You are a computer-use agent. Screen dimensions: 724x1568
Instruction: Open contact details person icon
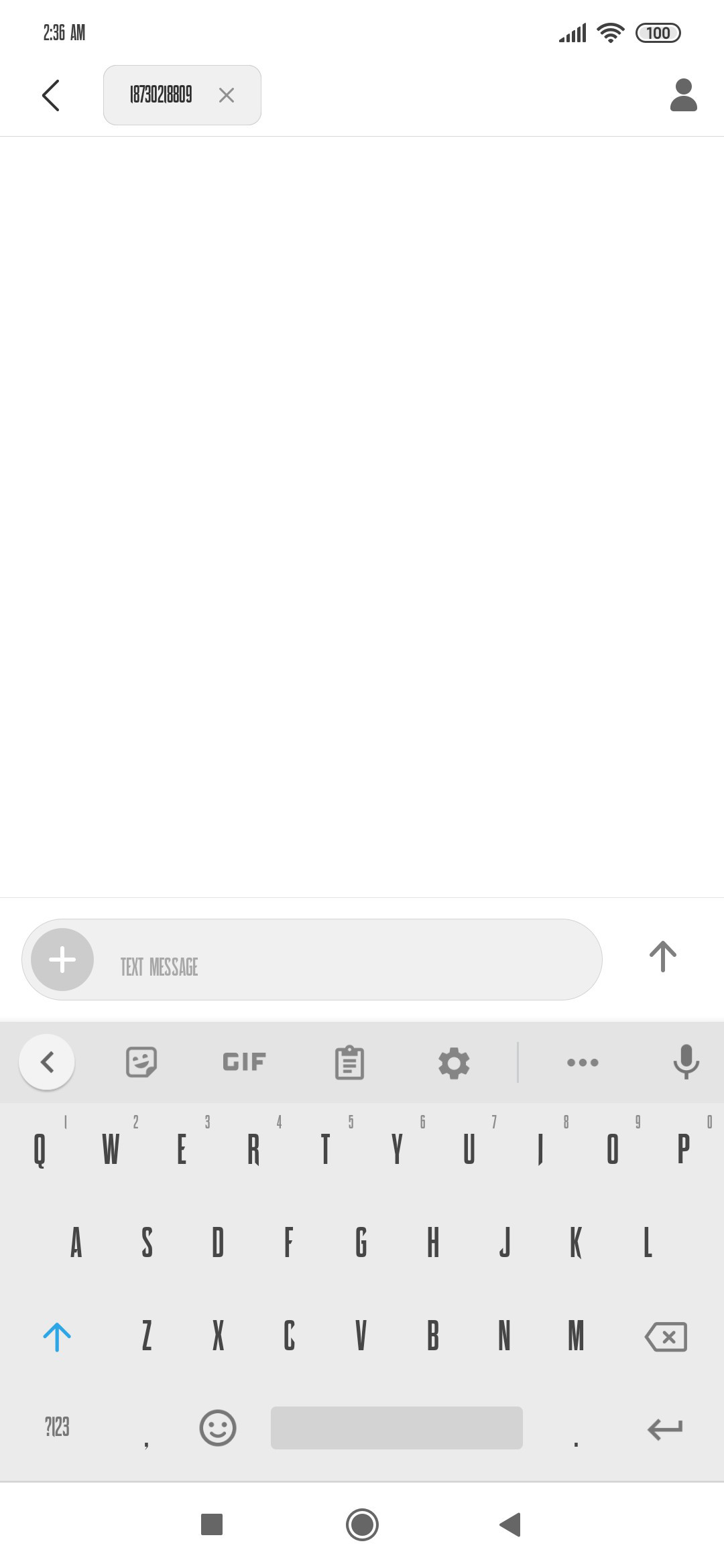(x=683, y=95)
